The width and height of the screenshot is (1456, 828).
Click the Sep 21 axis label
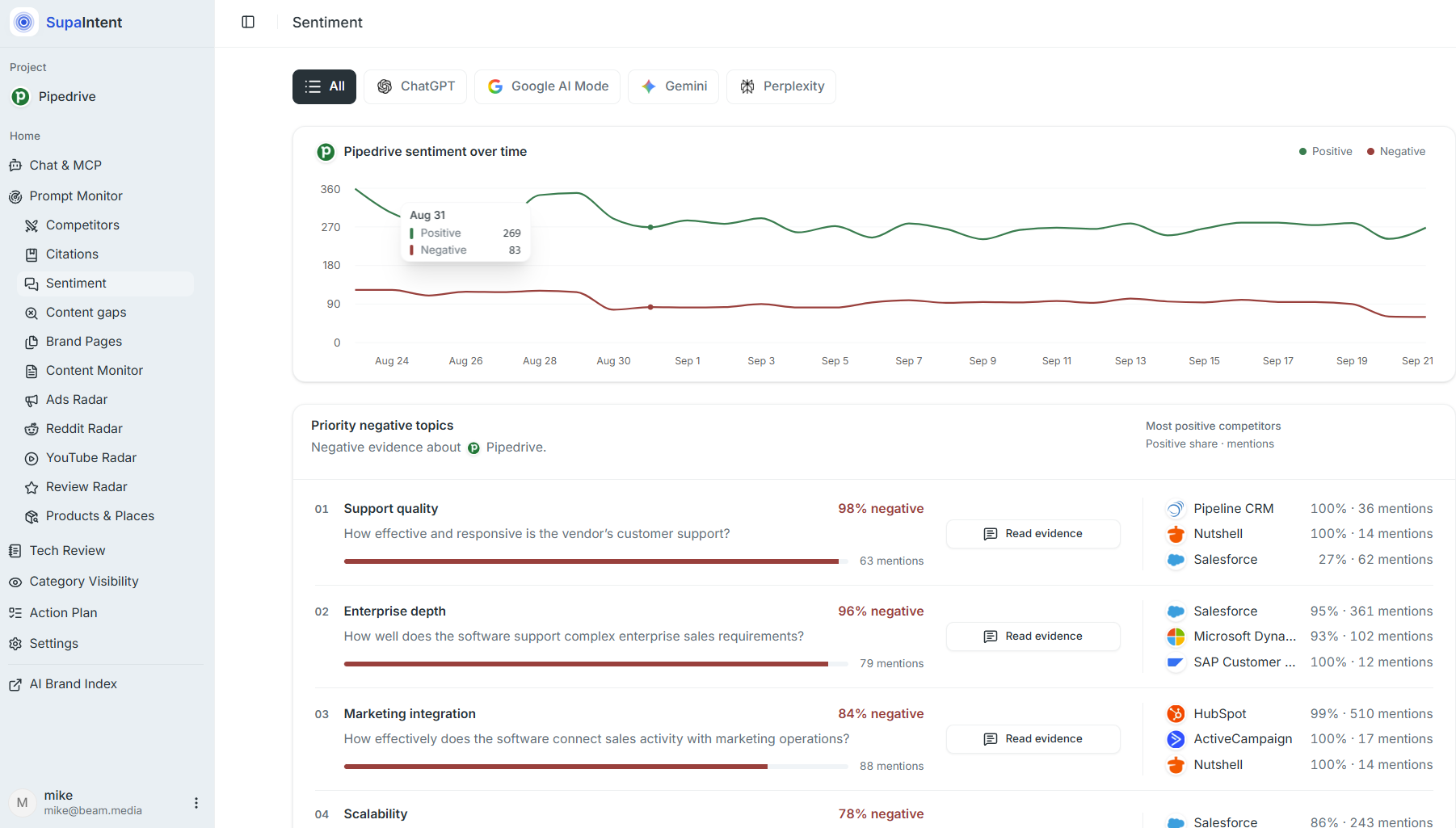pyautogui.click(x=1417, y=361)
